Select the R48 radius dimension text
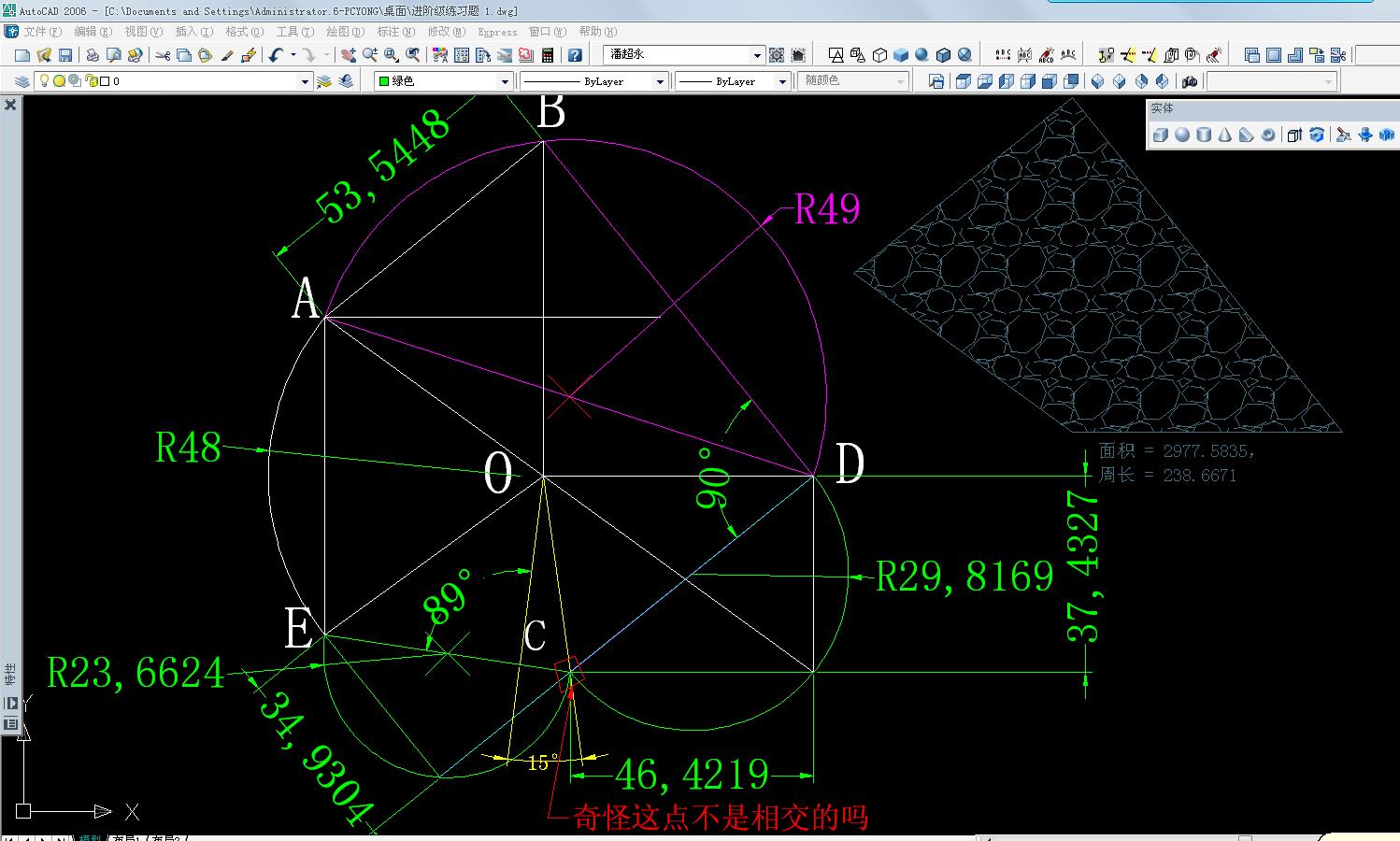 [x=188, y=448]
